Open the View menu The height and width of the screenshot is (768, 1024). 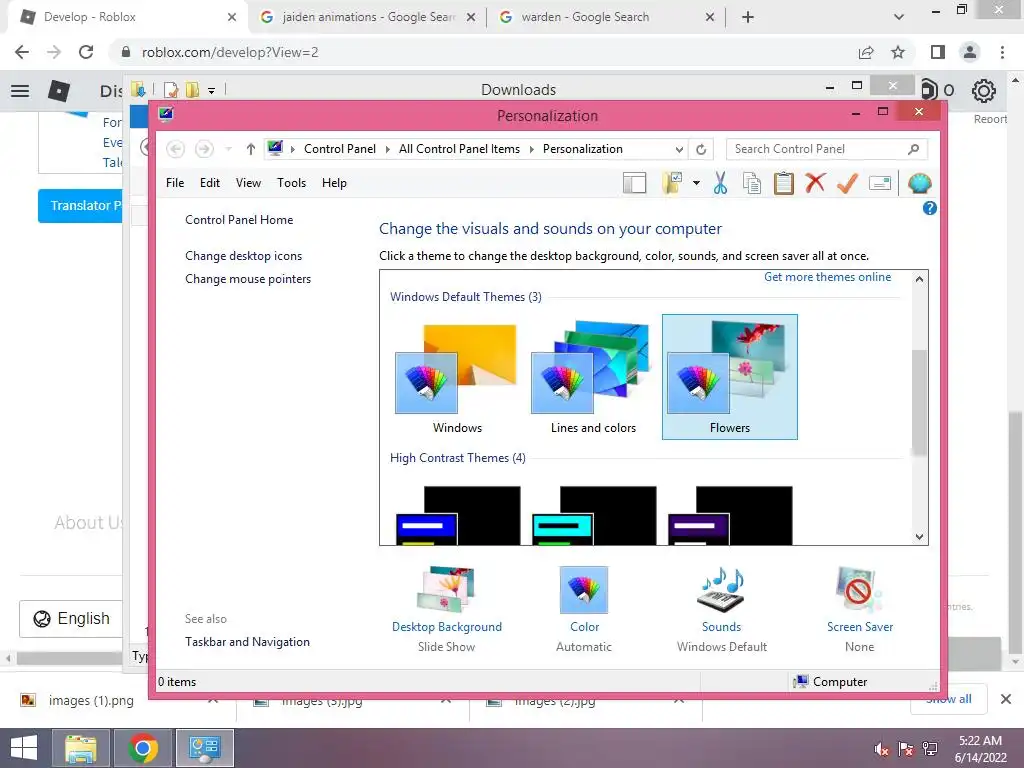tap(248, 183)
